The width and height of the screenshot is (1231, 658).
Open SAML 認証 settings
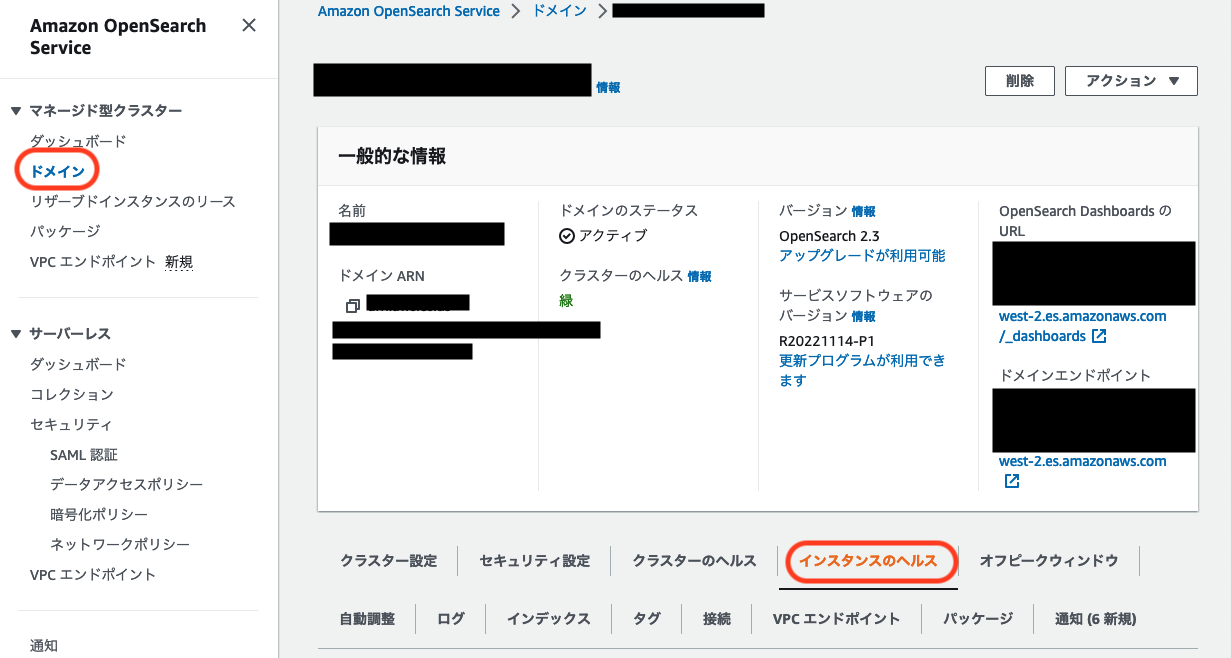tap(84, 454)
